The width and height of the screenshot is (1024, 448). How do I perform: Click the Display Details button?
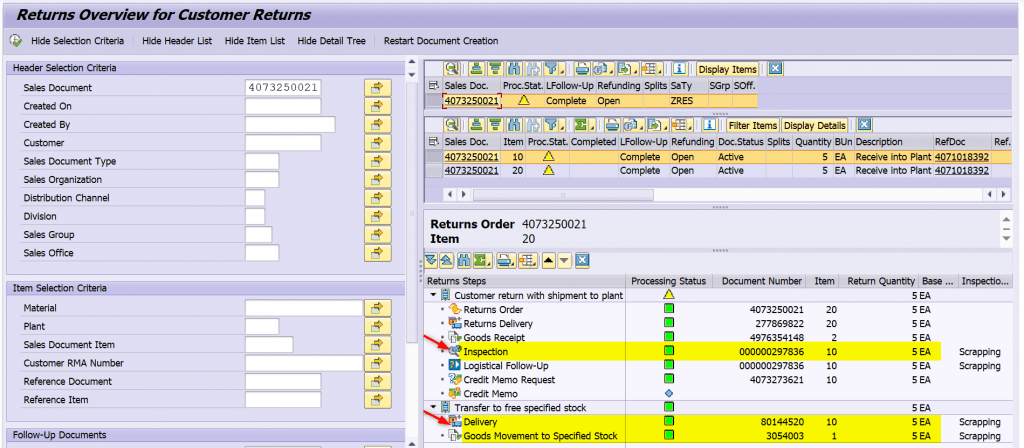(814, 125)
